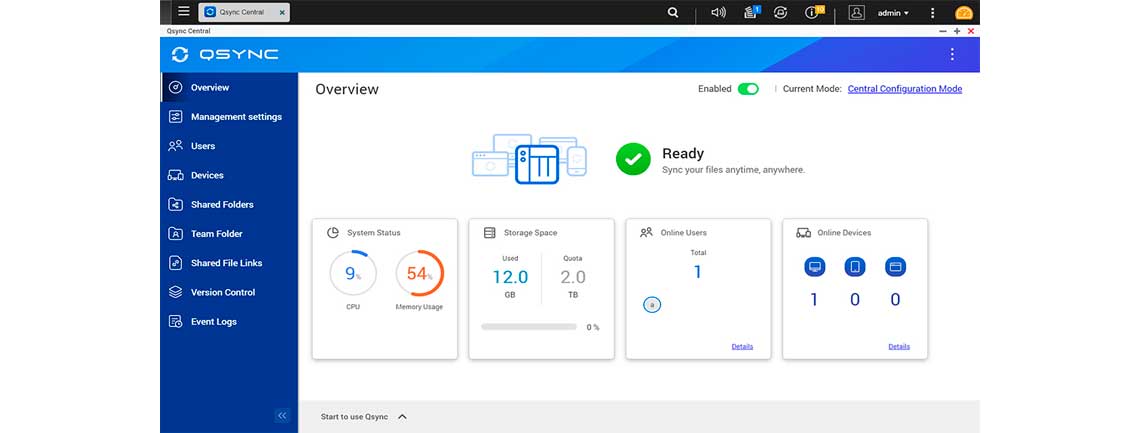Click the online user avatar circle
The height and width of the screenshot is (433, 1140).
pos(652,304)
